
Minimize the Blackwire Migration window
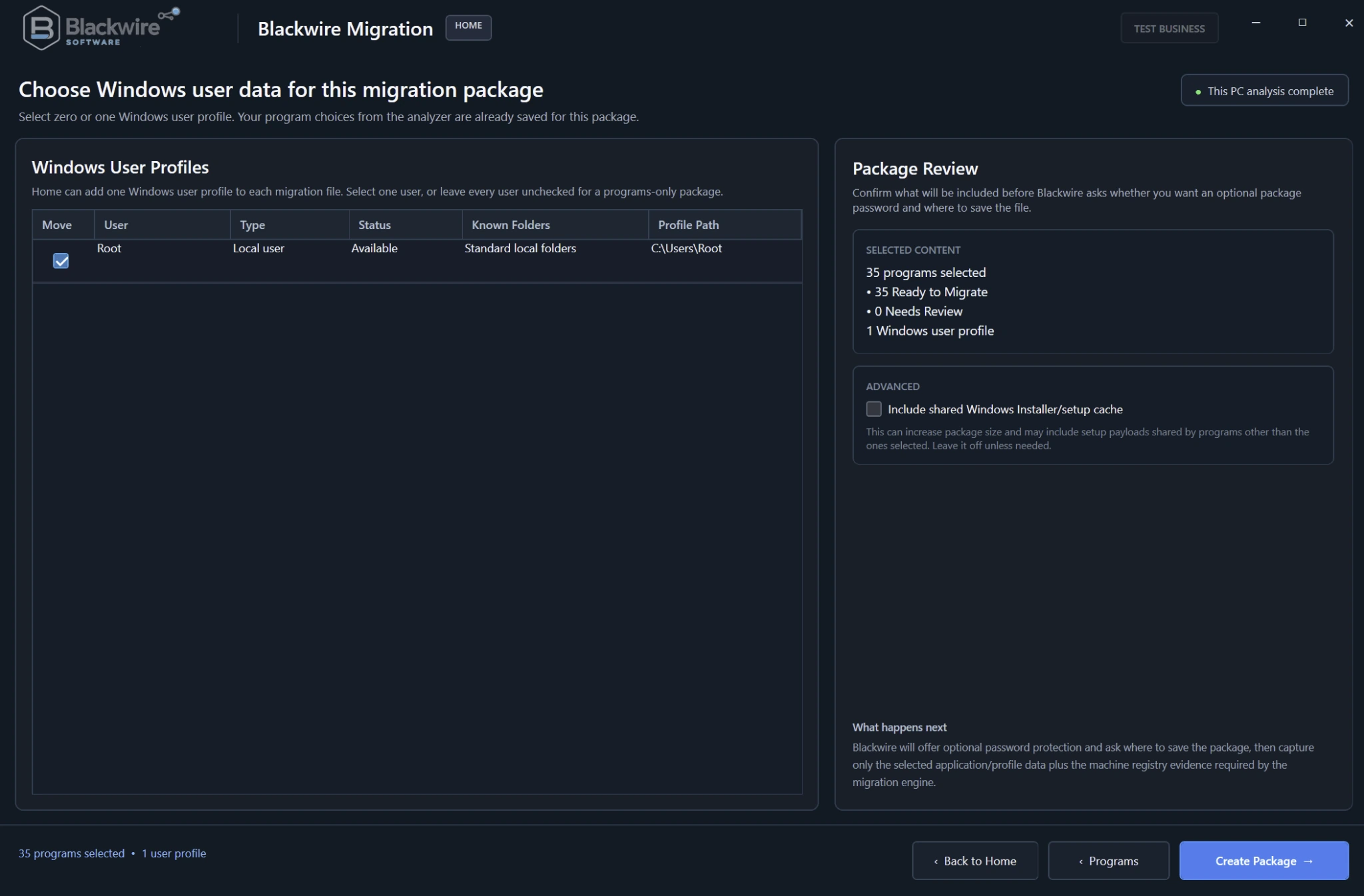click(x=1255, y=23)
